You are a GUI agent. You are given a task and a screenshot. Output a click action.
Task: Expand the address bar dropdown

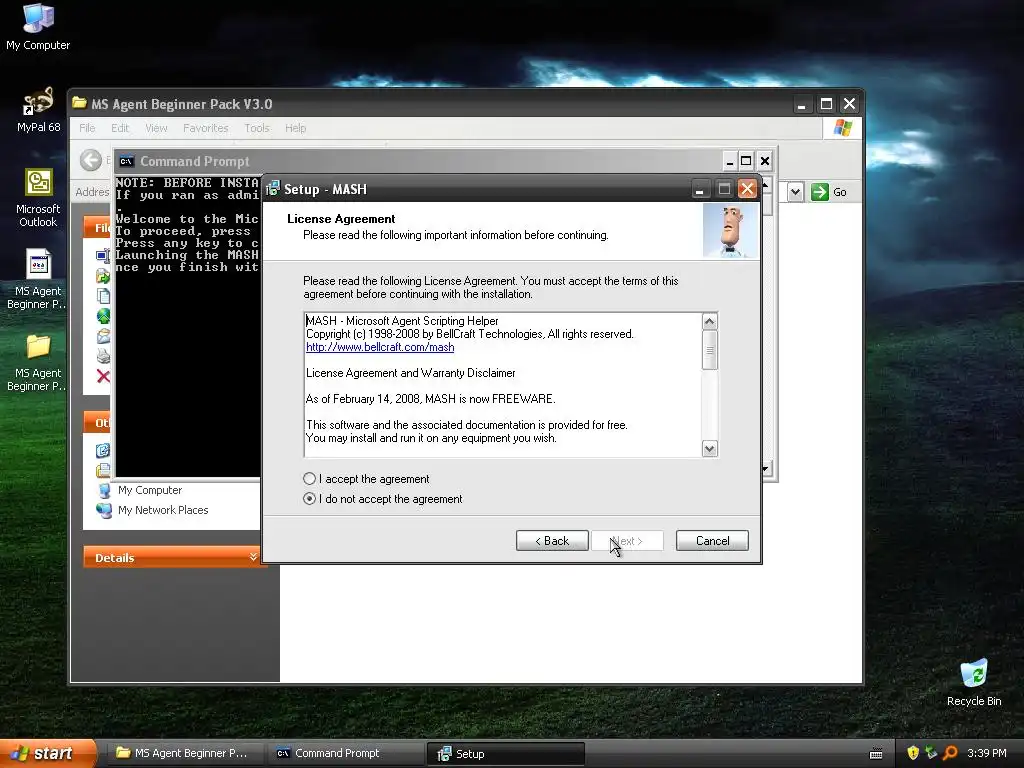coord(795,192)
